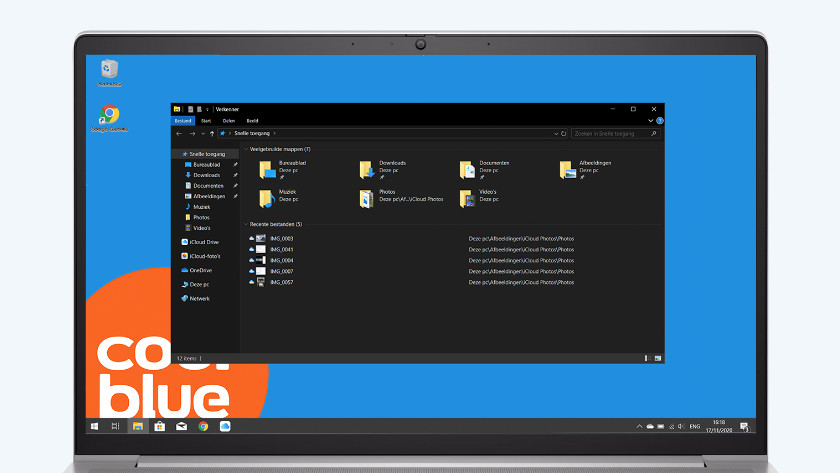The height and width of the screenshot is (473, 840).
Task: Open the Photos iCloud folder tile
Action: pyautogui.click(x=401, y=198)
